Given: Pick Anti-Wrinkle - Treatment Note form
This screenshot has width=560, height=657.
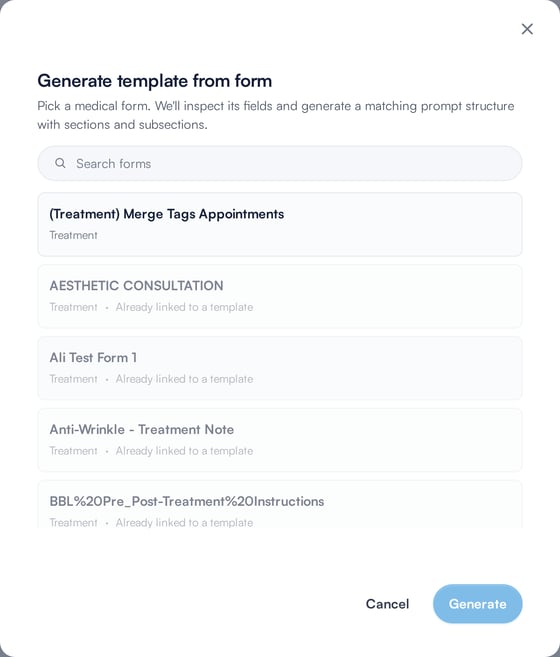Looking at the screenshot, I should 280,440.
